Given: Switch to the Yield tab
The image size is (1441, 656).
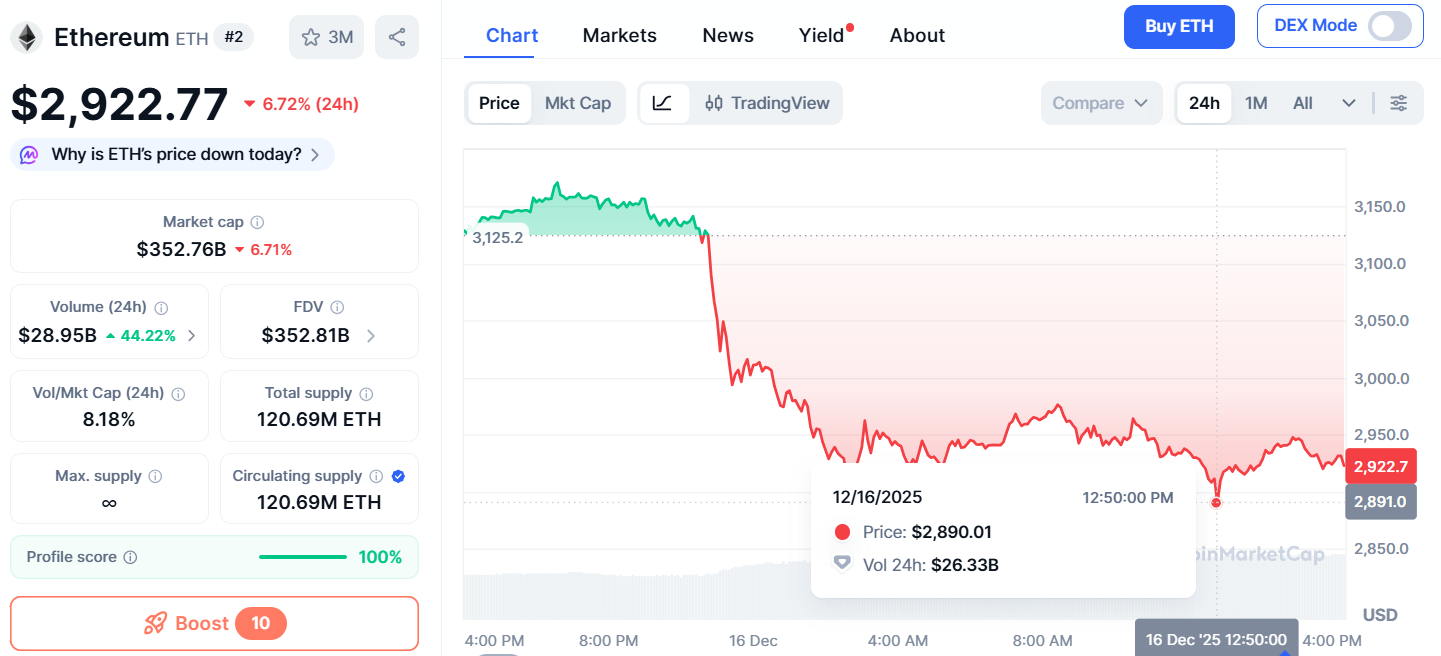Looking at the screenshot, I should [822, 36].
